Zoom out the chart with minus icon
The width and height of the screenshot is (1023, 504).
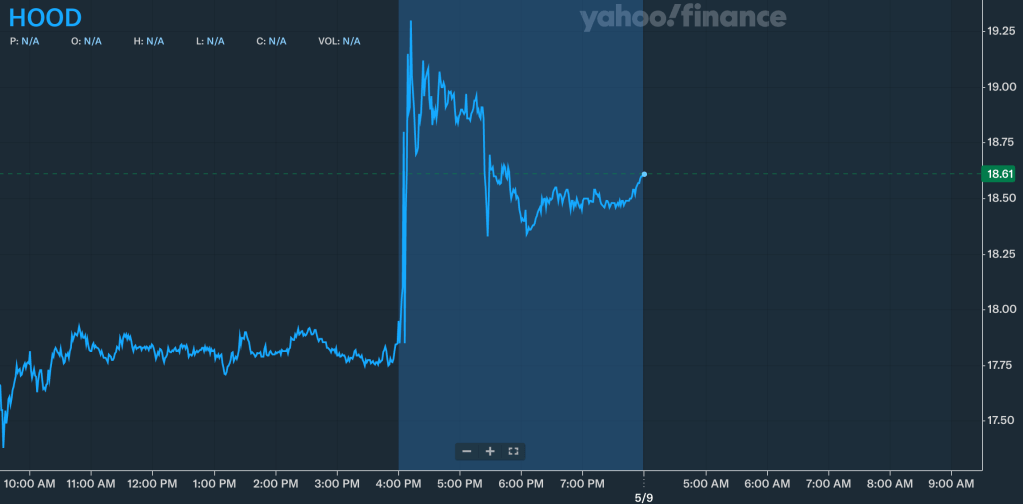click(x=467, y=451)
